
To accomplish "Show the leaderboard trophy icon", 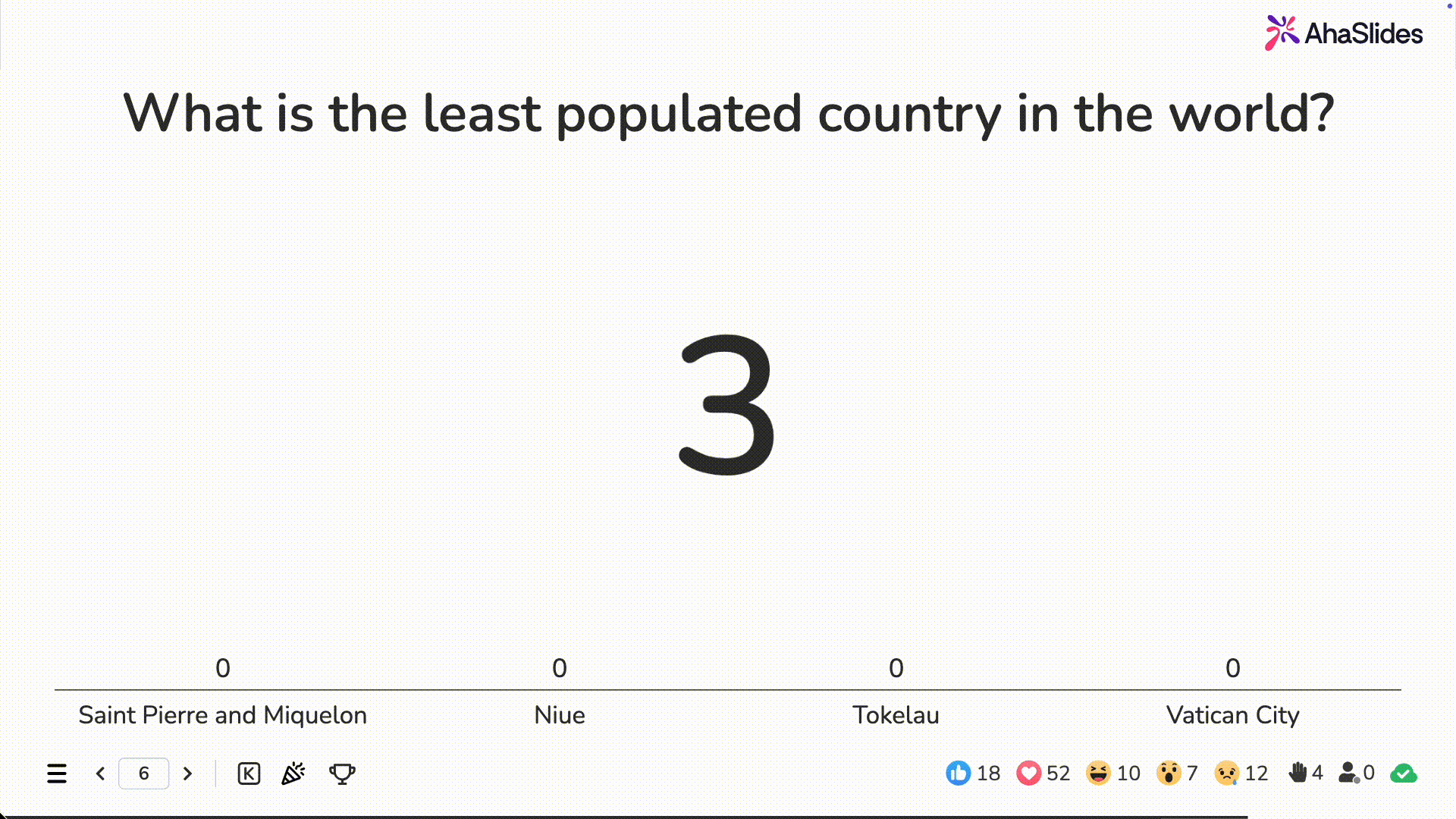I will click(x=342, y=773).
